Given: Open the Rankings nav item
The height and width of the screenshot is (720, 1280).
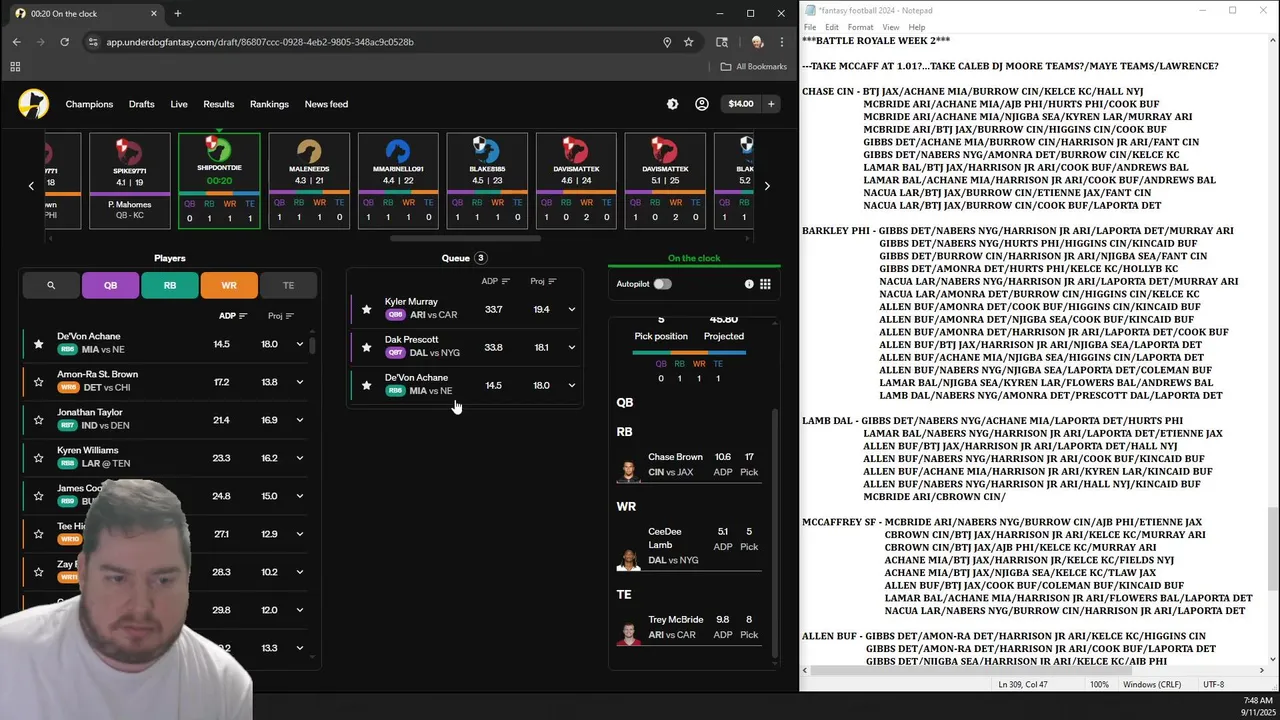Looking at the screenshot, I should 269,104.
